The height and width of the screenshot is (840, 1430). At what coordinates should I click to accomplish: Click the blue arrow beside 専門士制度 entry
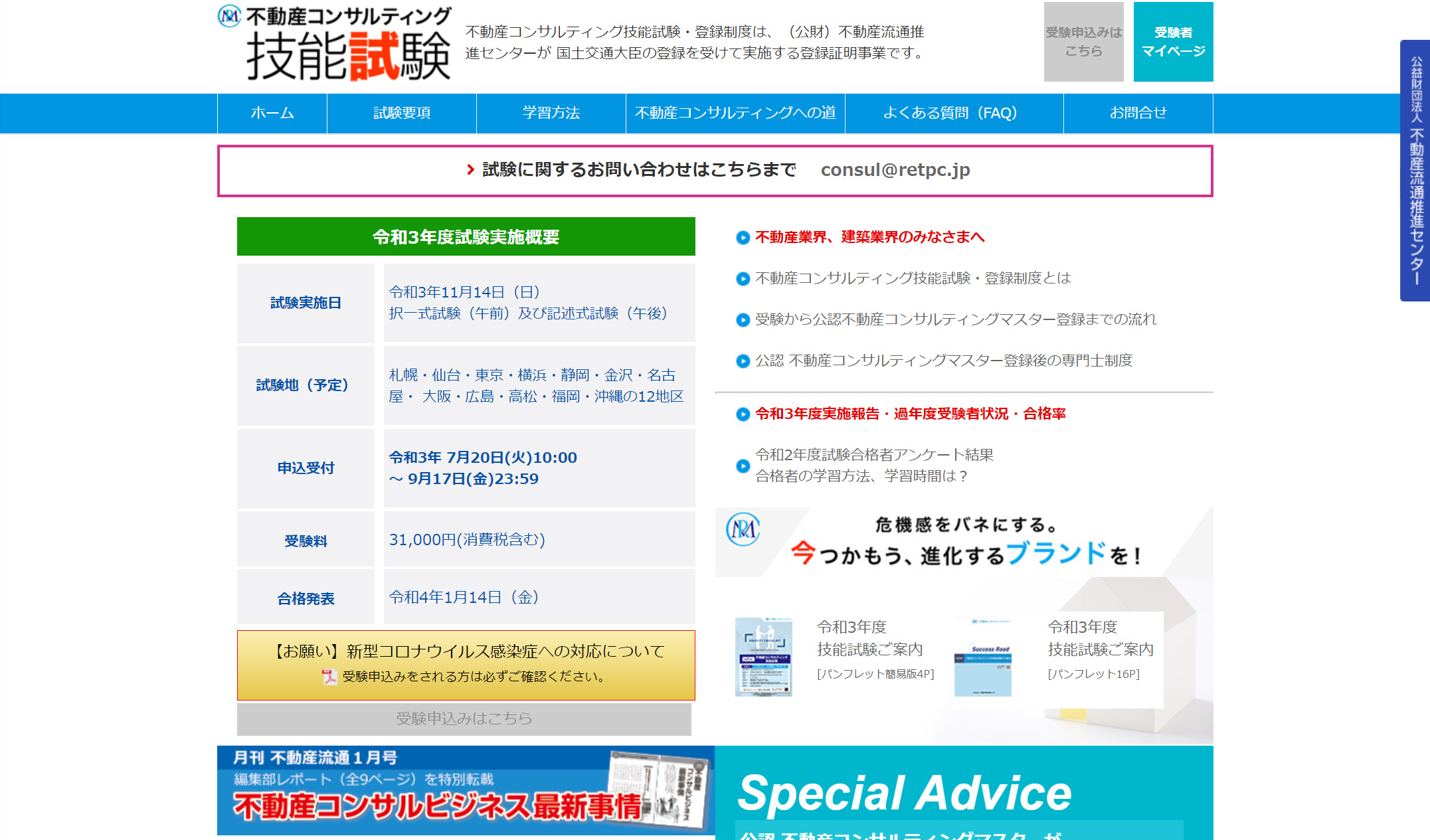click(x=742, y=361)
